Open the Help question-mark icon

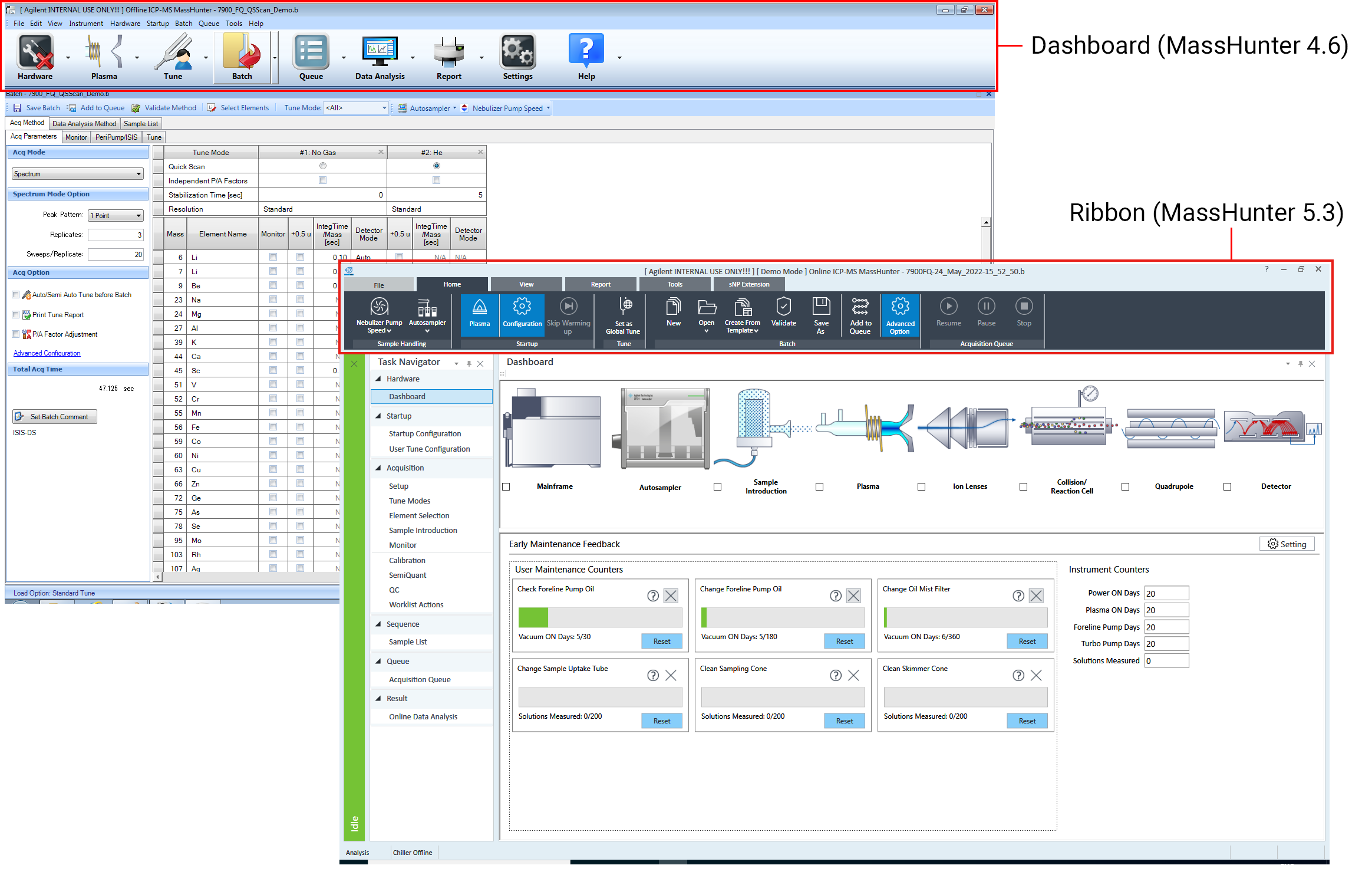tap(586, 57)
